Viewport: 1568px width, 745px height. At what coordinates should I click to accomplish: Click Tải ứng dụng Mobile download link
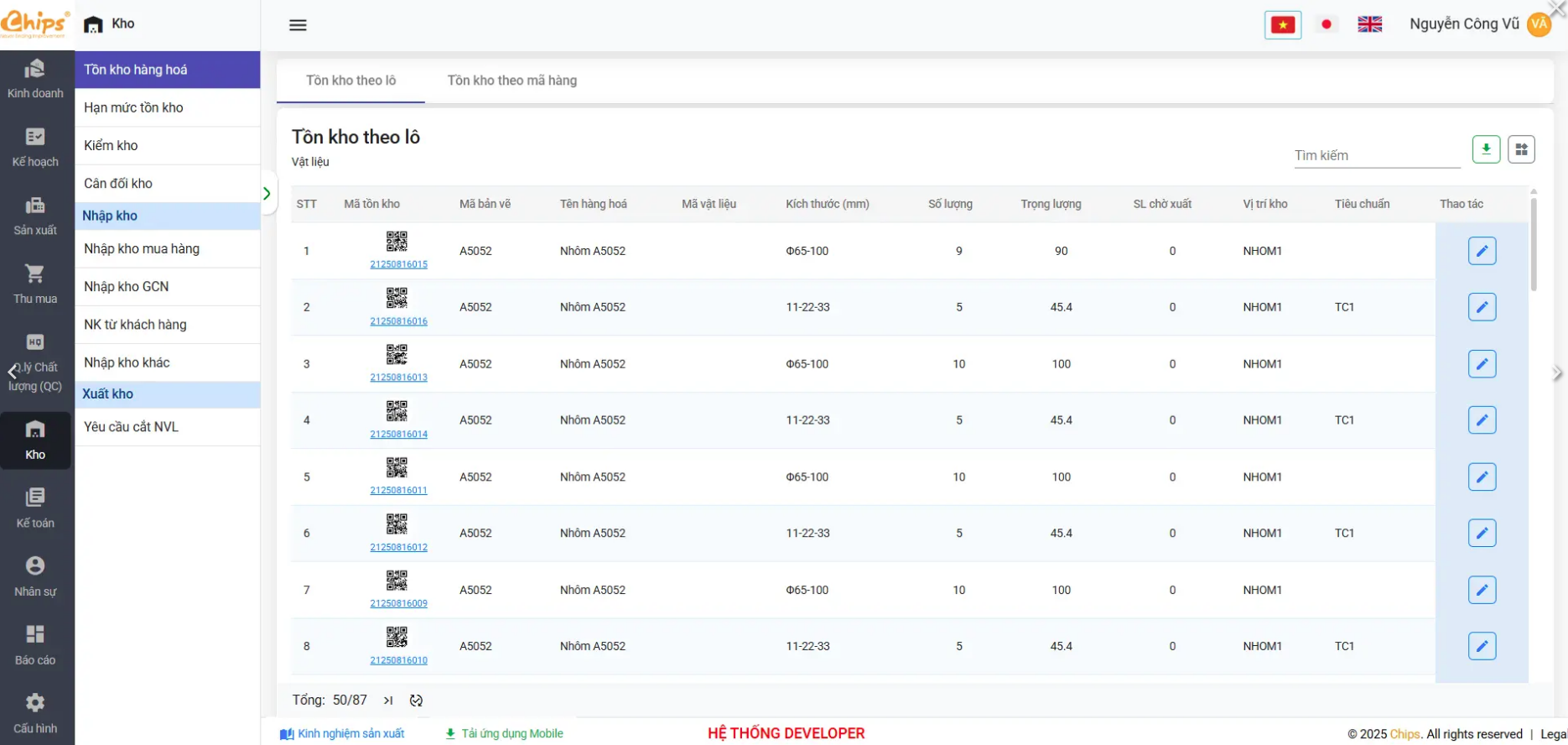point(504,733)
